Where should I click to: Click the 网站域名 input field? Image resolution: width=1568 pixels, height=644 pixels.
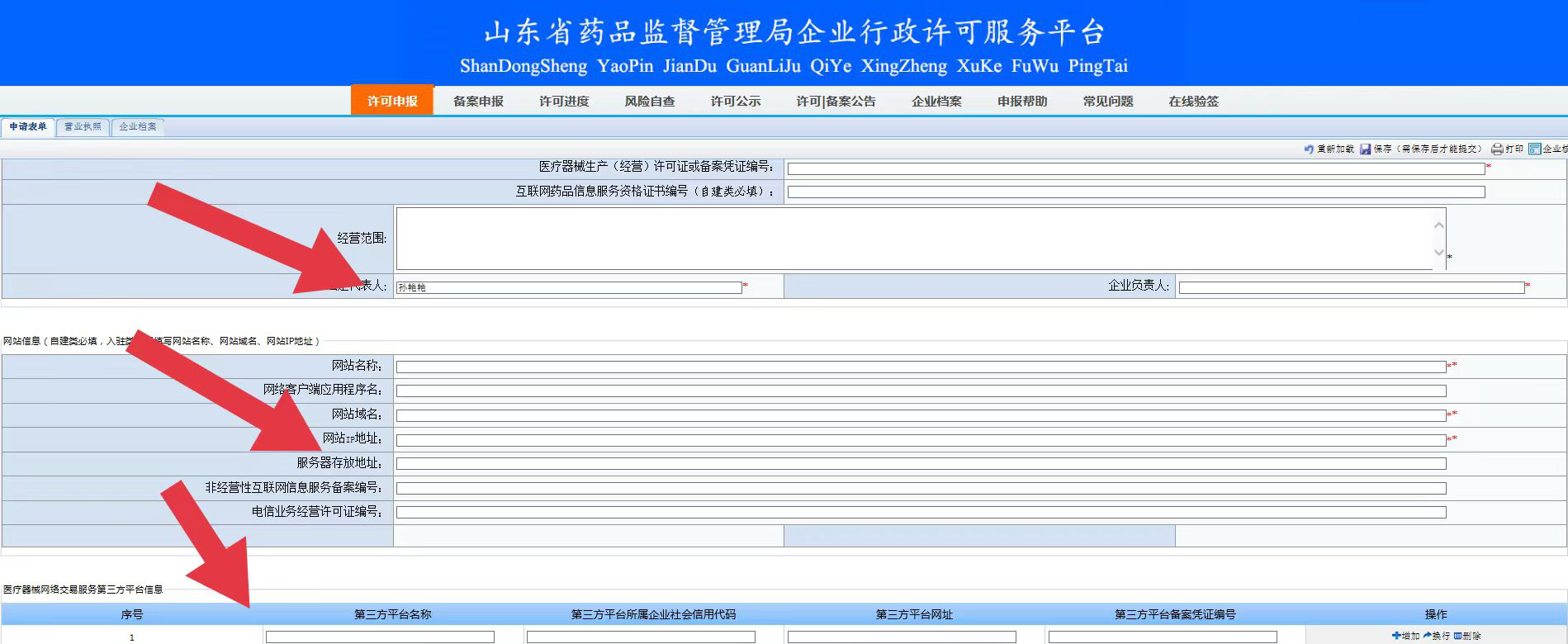click(921, 415)
